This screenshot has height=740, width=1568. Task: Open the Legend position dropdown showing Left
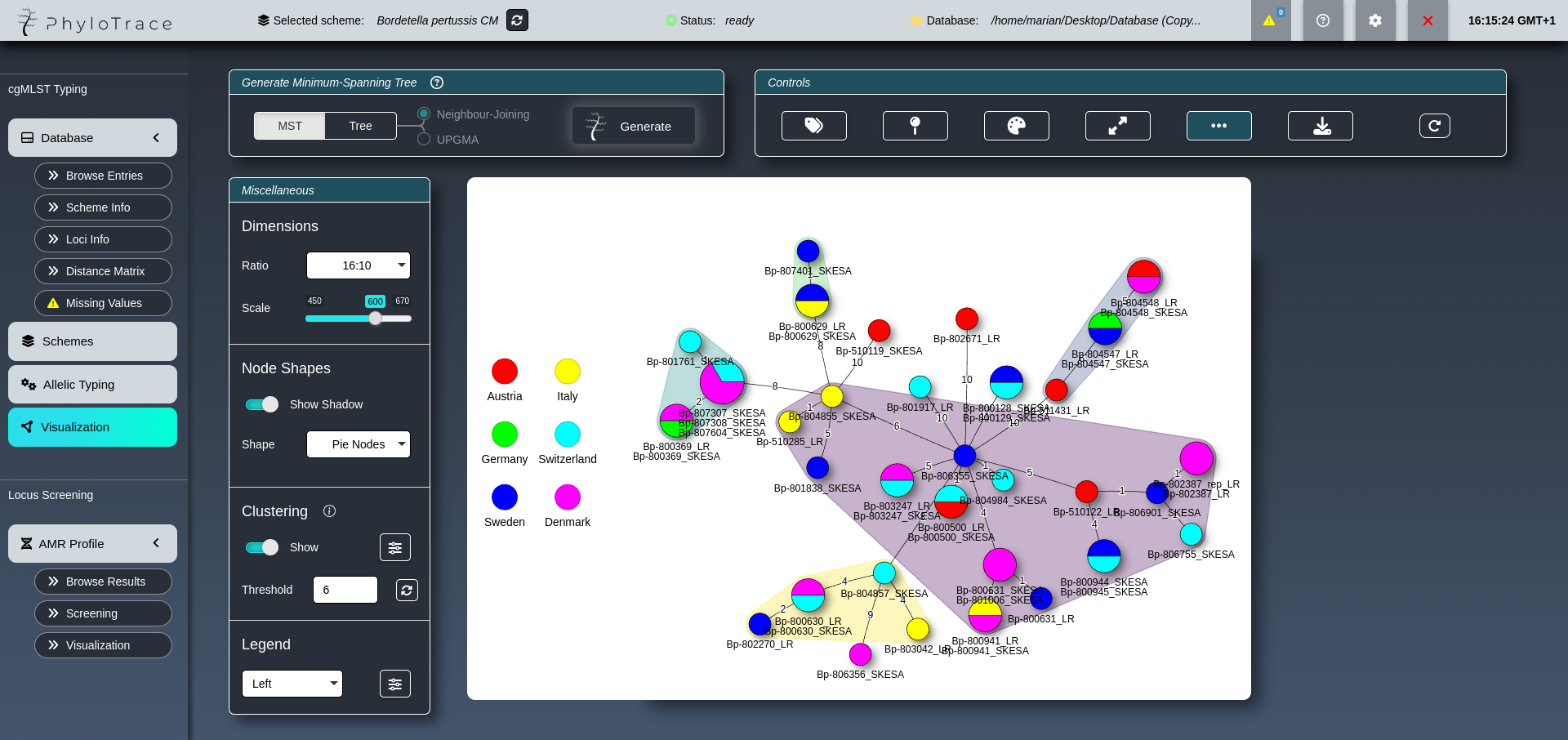[x=292, y=684]
